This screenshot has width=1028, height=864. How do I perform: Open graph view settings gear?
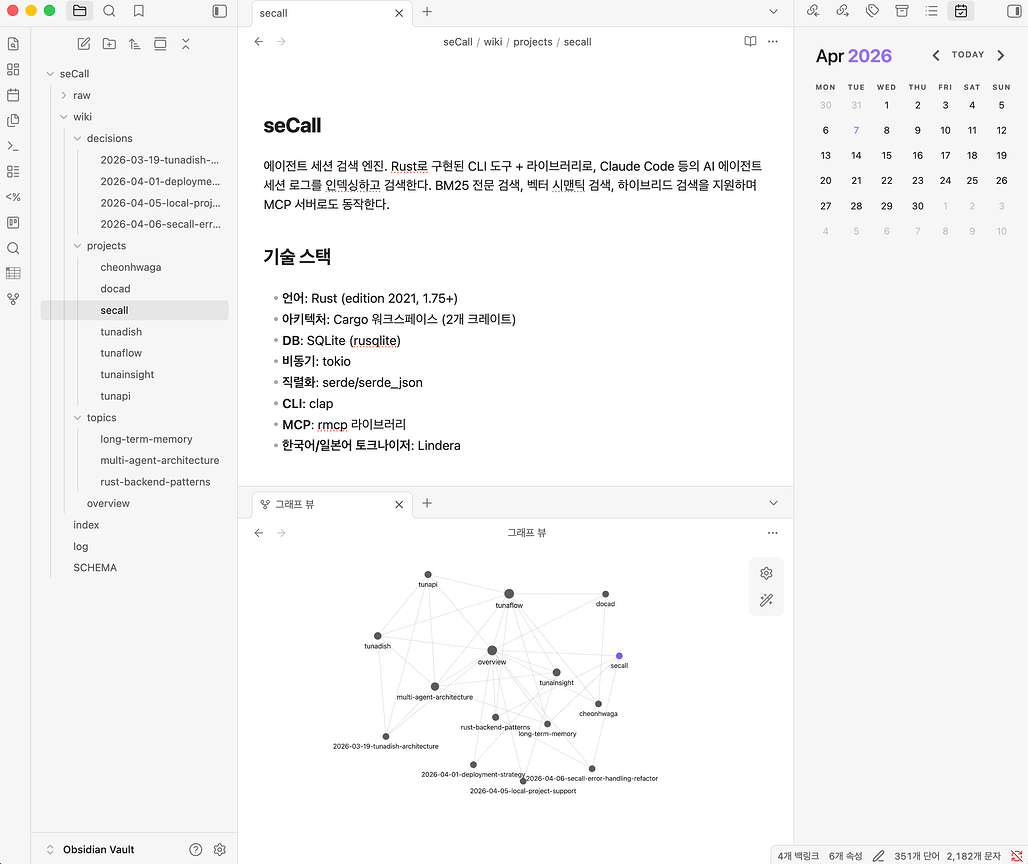(x=766, y=574)
